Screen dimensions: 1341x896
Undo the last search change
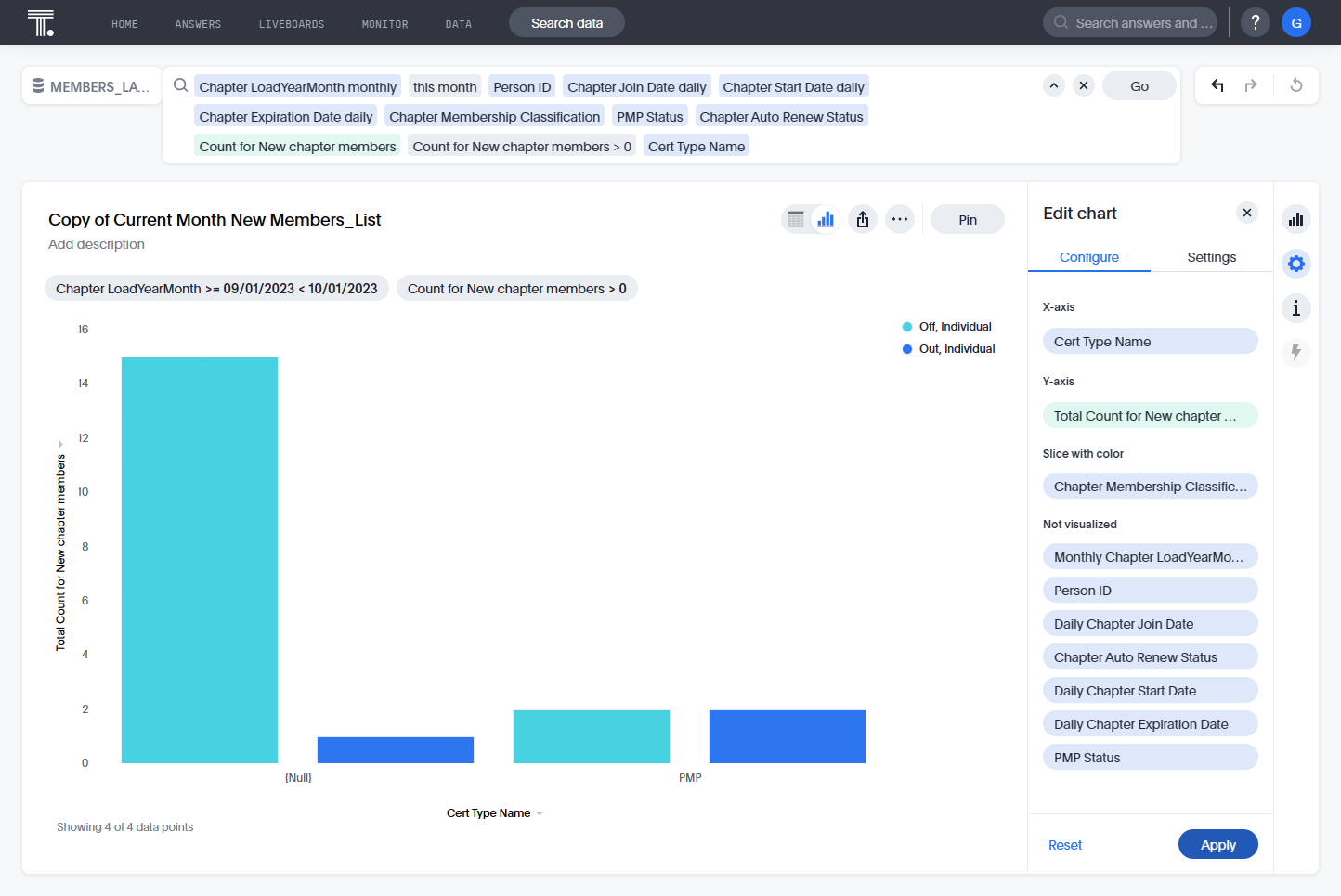click(x=1217, y=85)
